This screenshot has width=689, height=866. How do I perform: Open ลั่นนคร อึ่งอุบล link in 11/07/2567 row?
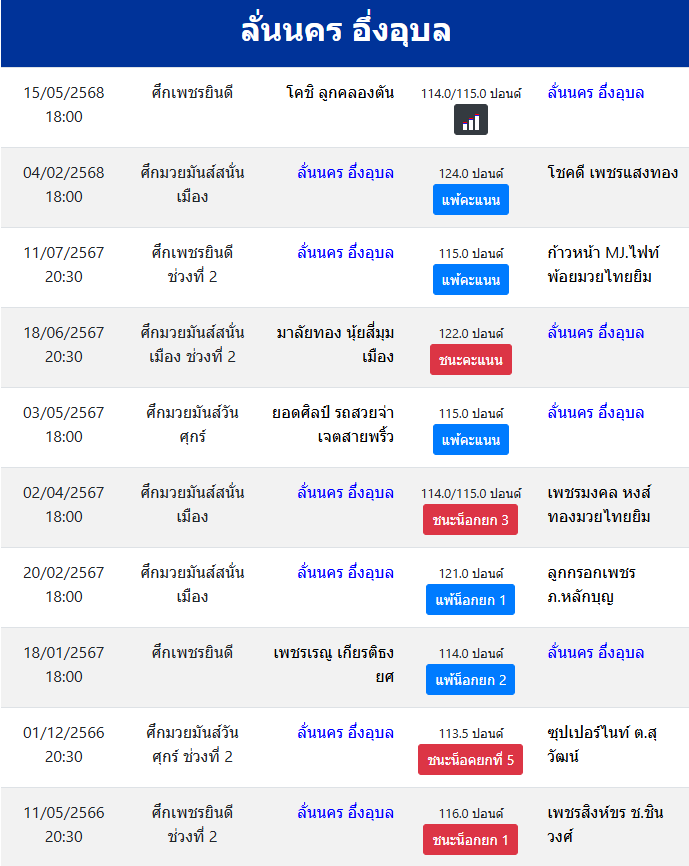coord(346,253)
